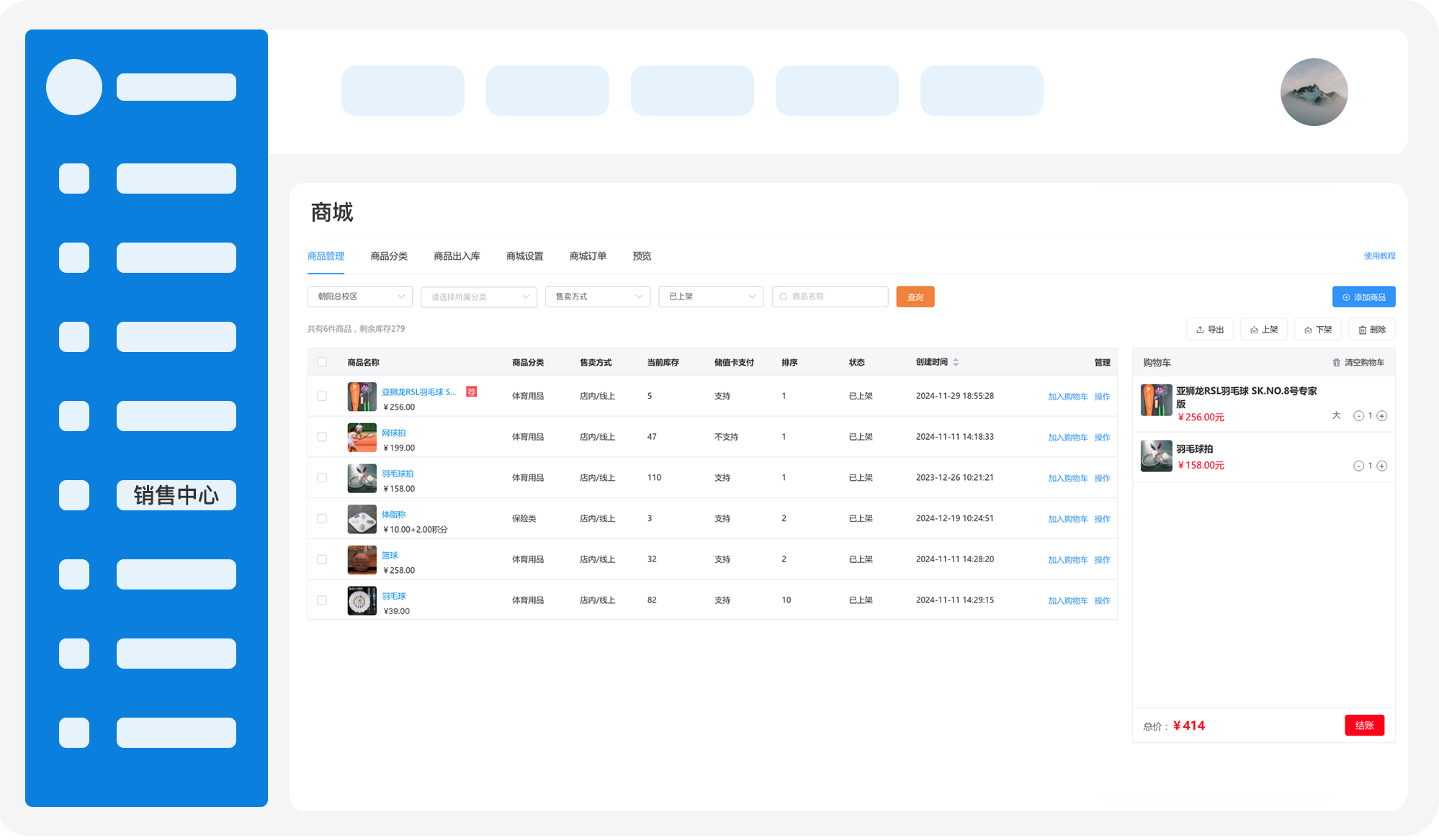
Task: Click the 清空购物车 trash icon
Action: tap(1336, 363)
